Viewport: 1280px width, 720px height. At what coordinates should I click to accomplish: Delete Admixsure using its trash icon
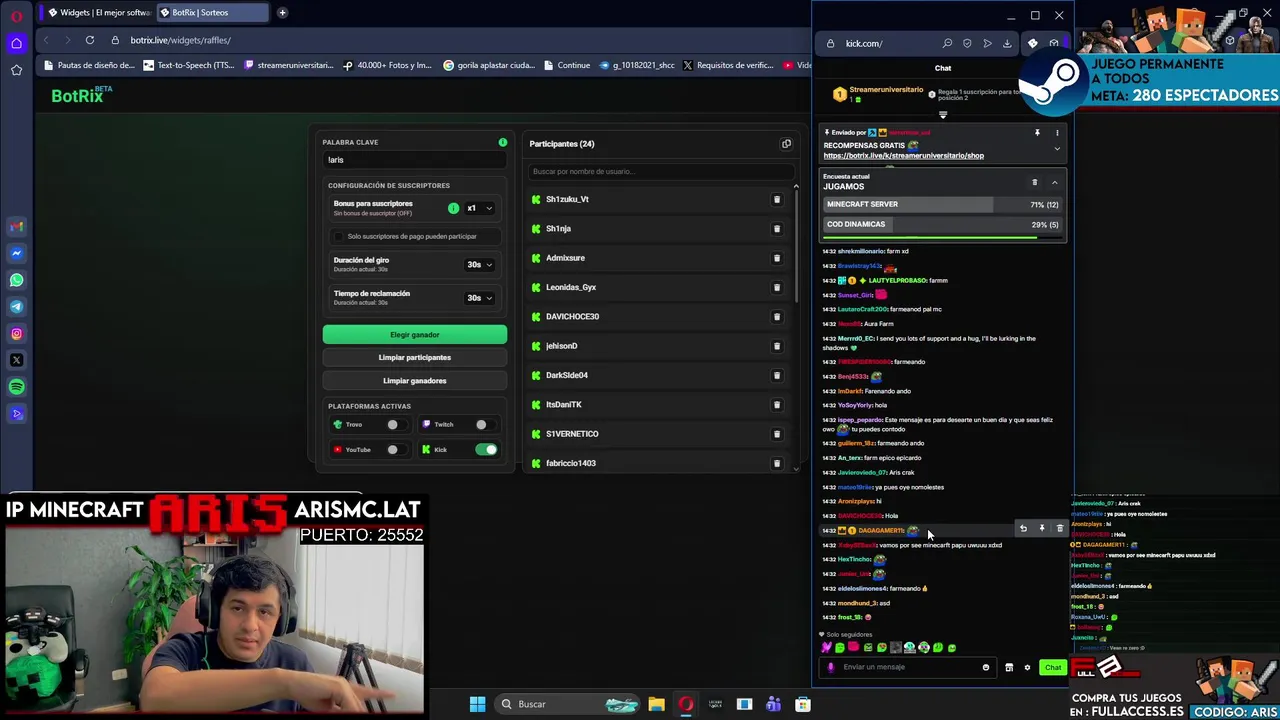click(776, 258)
